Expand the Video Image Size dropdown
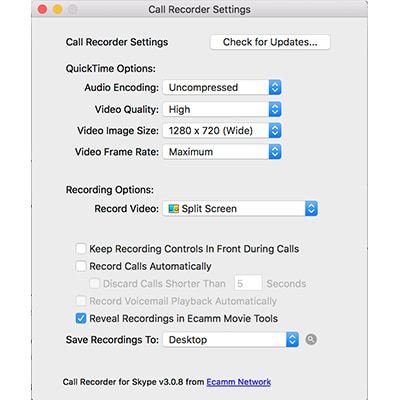The width and height of the screenshot is (400, 400). pyautogui.click(x=222, y=131)
